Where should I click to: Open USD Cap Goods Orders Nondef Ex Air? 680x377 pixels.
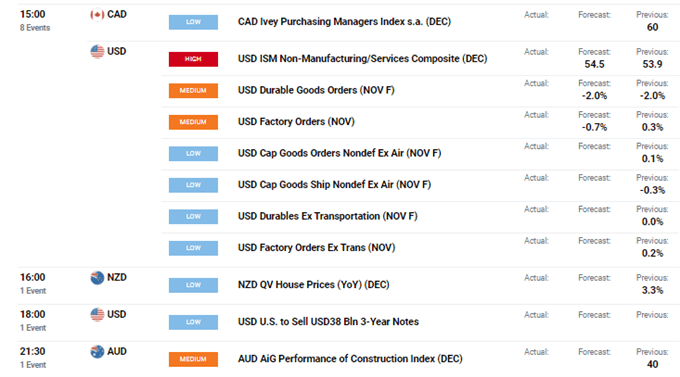(339, 153)
